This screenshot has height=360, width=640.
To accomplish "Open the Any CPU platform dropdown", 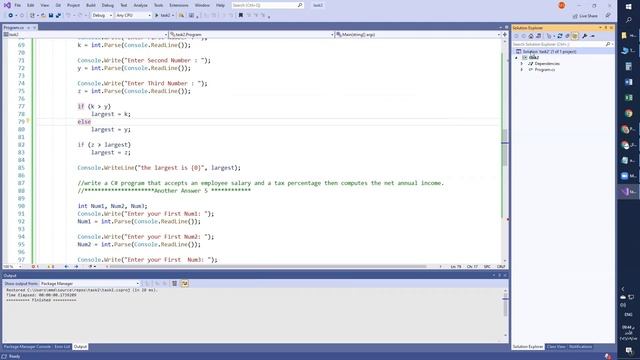I will 133,16.
